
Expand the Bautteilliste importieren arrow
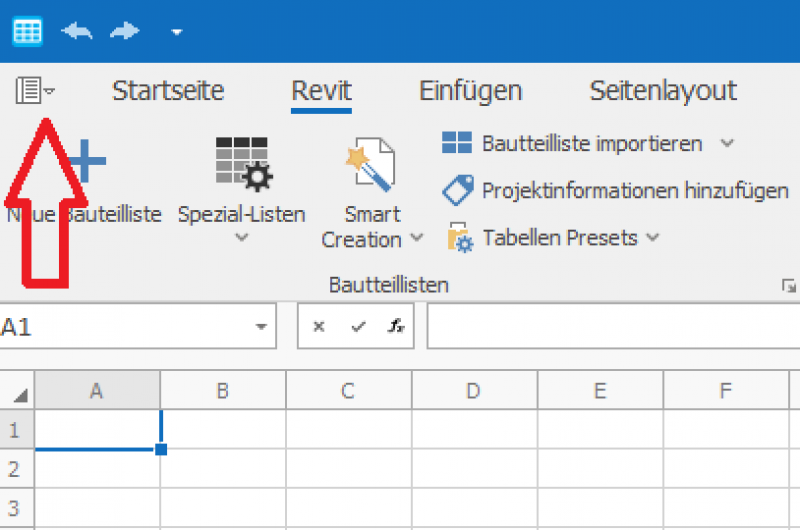coord(727,143)
